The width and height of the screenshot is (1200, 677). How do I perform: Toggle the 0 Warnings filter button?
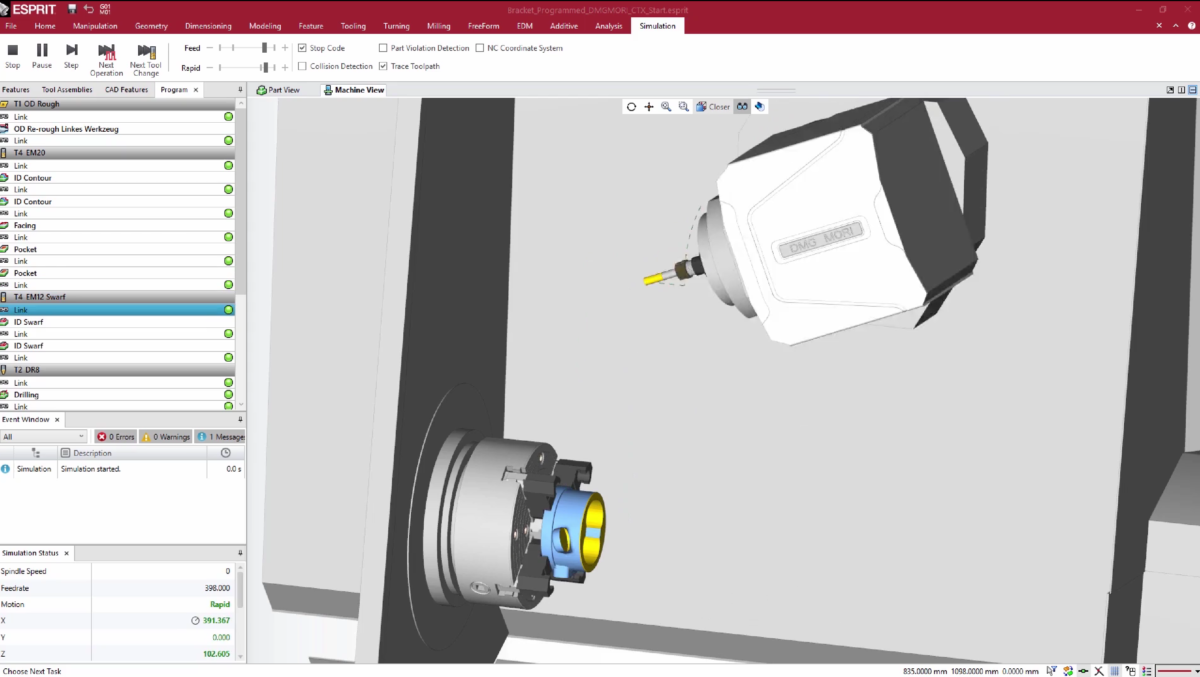pyautogui.click(x=166, y=437)
